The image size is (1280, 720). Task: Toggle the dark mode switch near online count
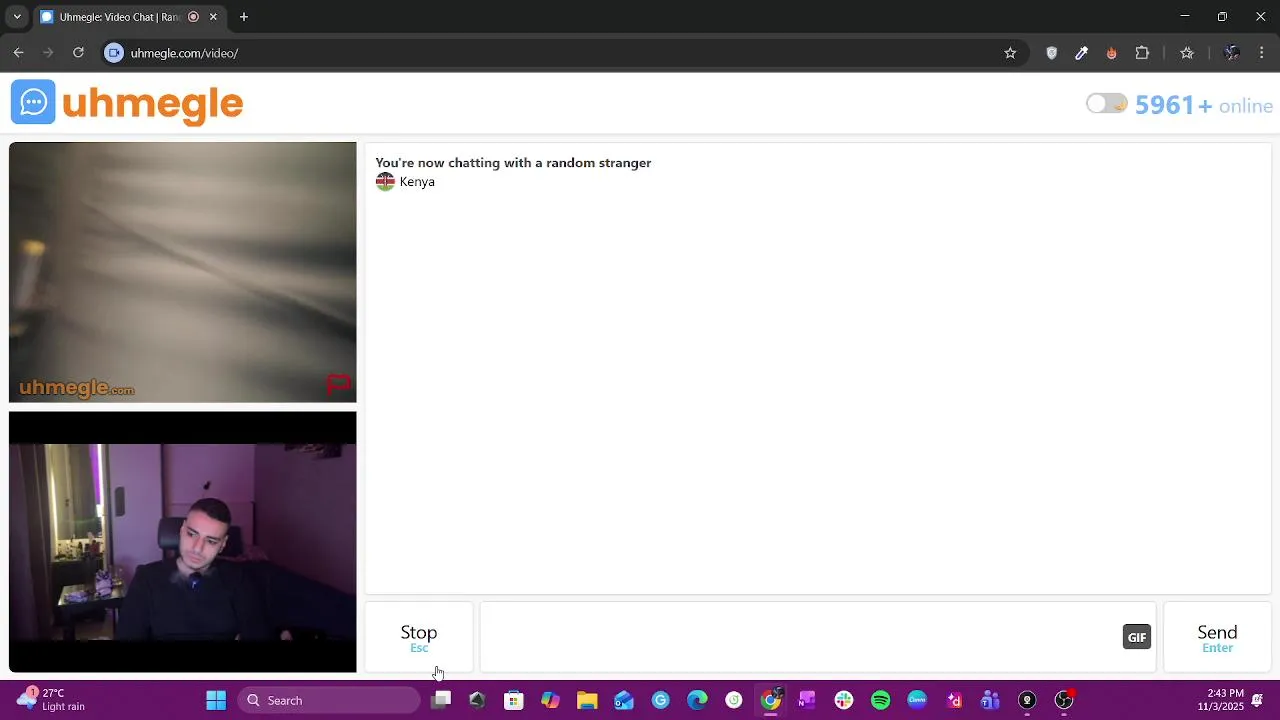1107,104
